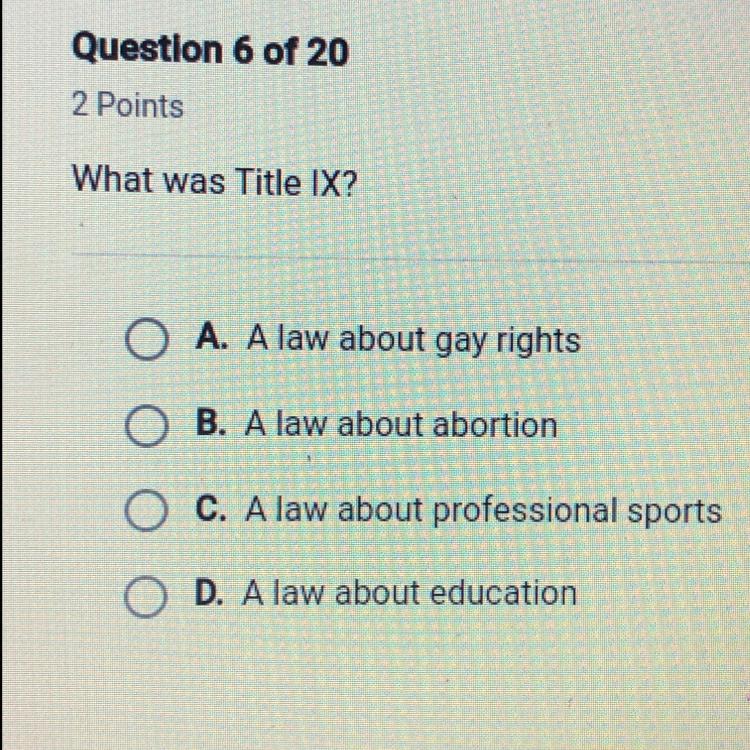Click the 'A law about abortion' answer text
Viewport: 750px width, 750px height.
401,425
